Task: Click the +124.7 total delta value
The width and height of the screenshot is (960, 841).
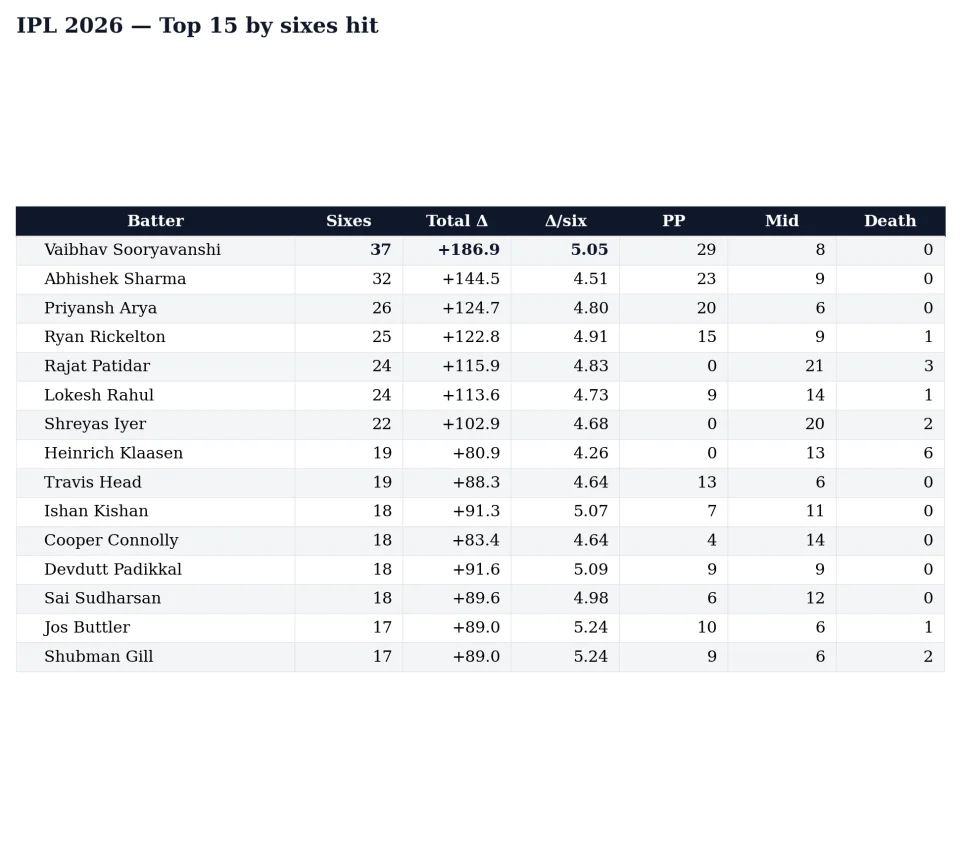Action: [471, 308]
